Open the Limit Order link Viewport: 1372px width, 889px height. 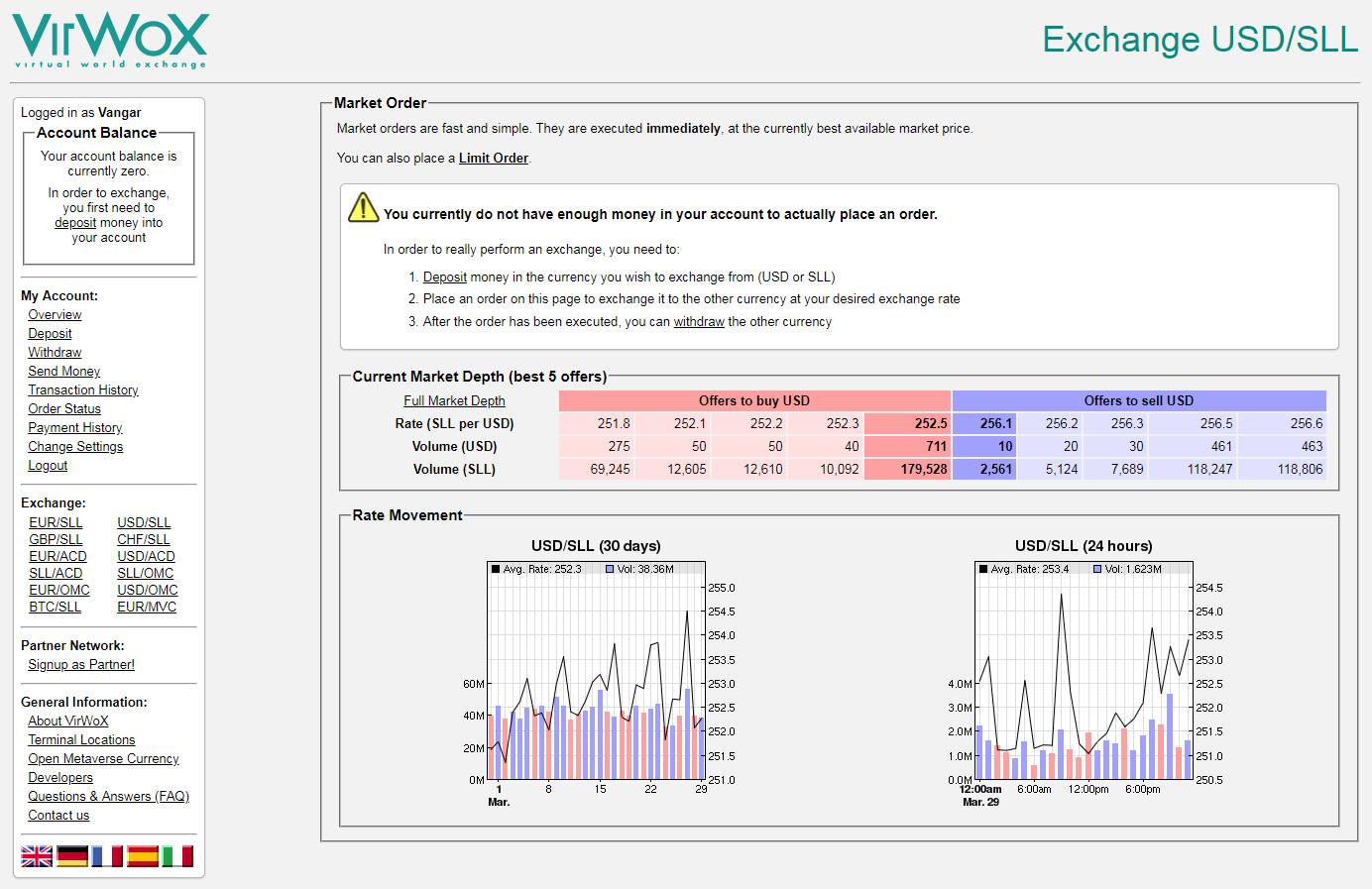pyautogui.click(x=494, y=159)
